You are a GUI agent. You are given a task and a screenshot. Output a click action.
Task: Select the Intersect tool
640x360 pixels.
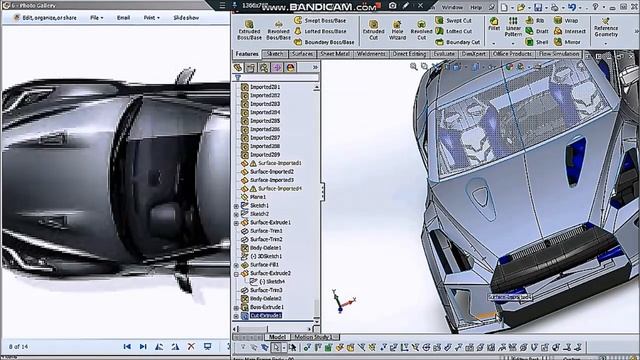570,31
